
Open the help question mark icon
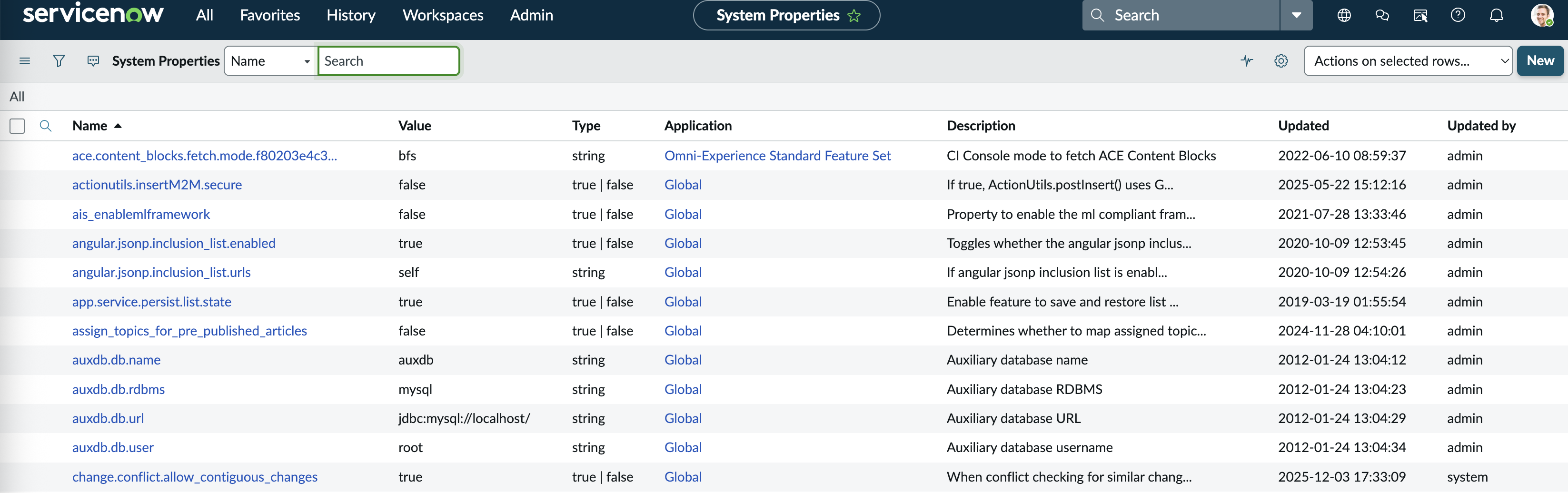1457,15
